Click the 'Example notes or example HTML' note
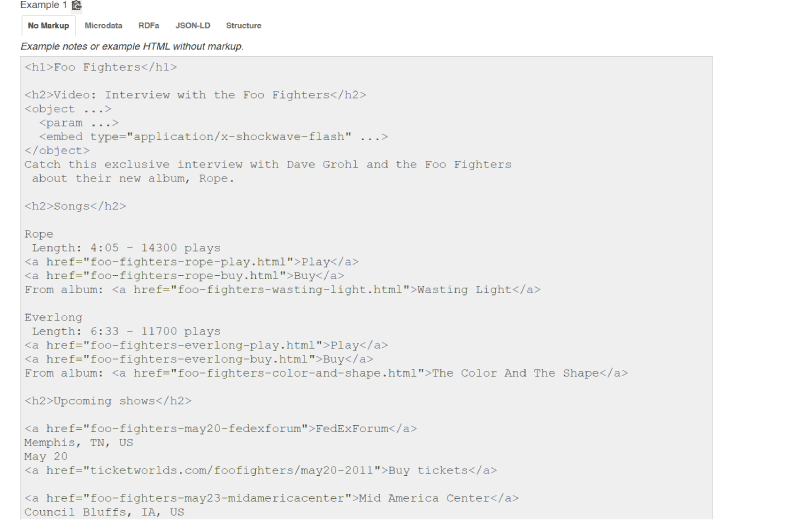800x530 pixels. tap(132, 46)
